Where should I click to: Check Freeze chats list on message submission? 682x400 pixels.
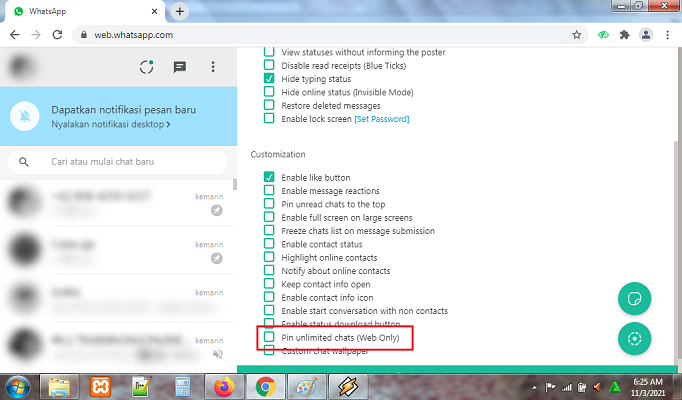(269, 230)
